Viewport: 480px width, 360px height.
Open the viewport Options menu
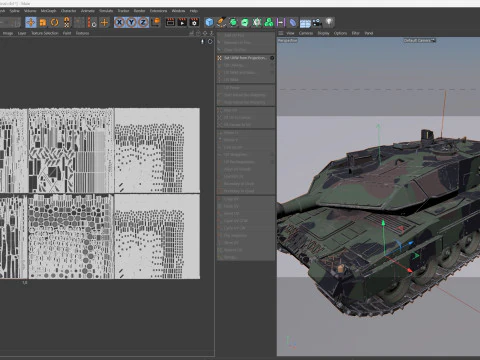tap(340, 33)
